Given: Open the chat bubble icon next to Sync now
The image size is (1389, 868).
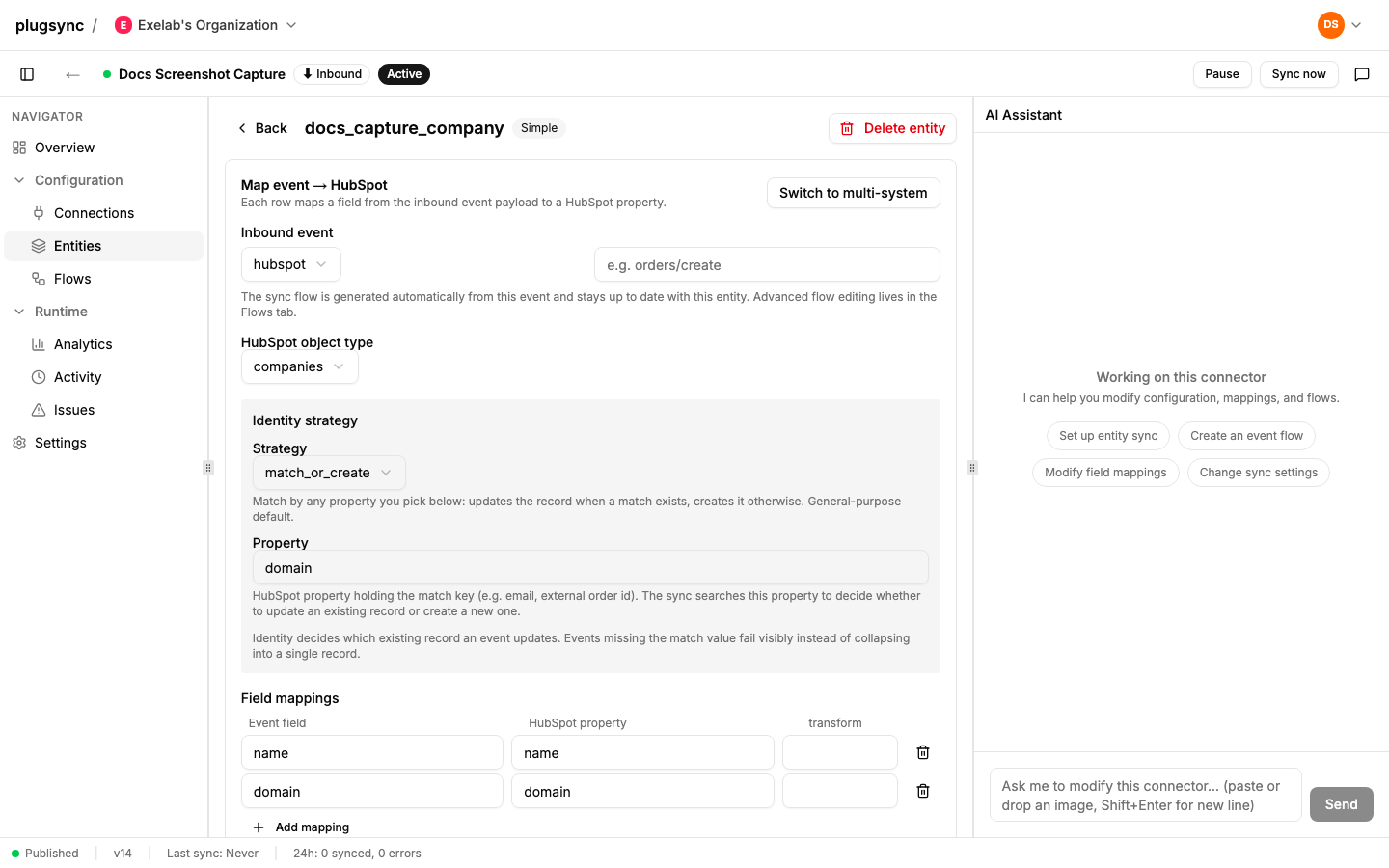Looking at the screenshot, I should pyautogui.click(x=1362, y=74).
